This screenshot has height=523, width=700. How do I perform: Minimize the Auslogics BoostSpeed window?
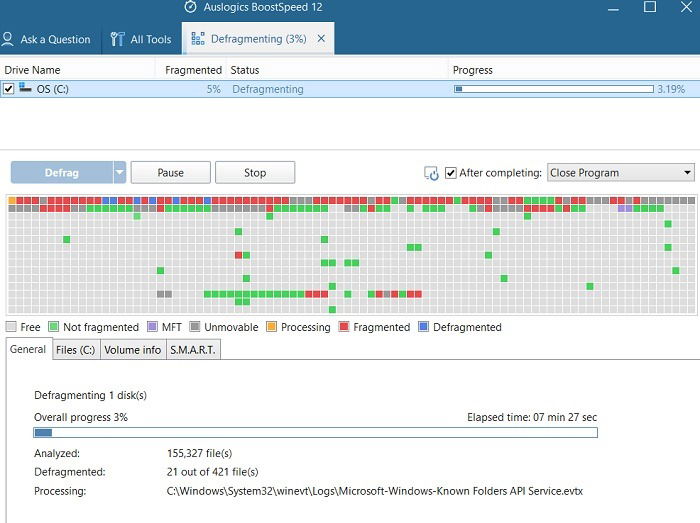point(613,8)
